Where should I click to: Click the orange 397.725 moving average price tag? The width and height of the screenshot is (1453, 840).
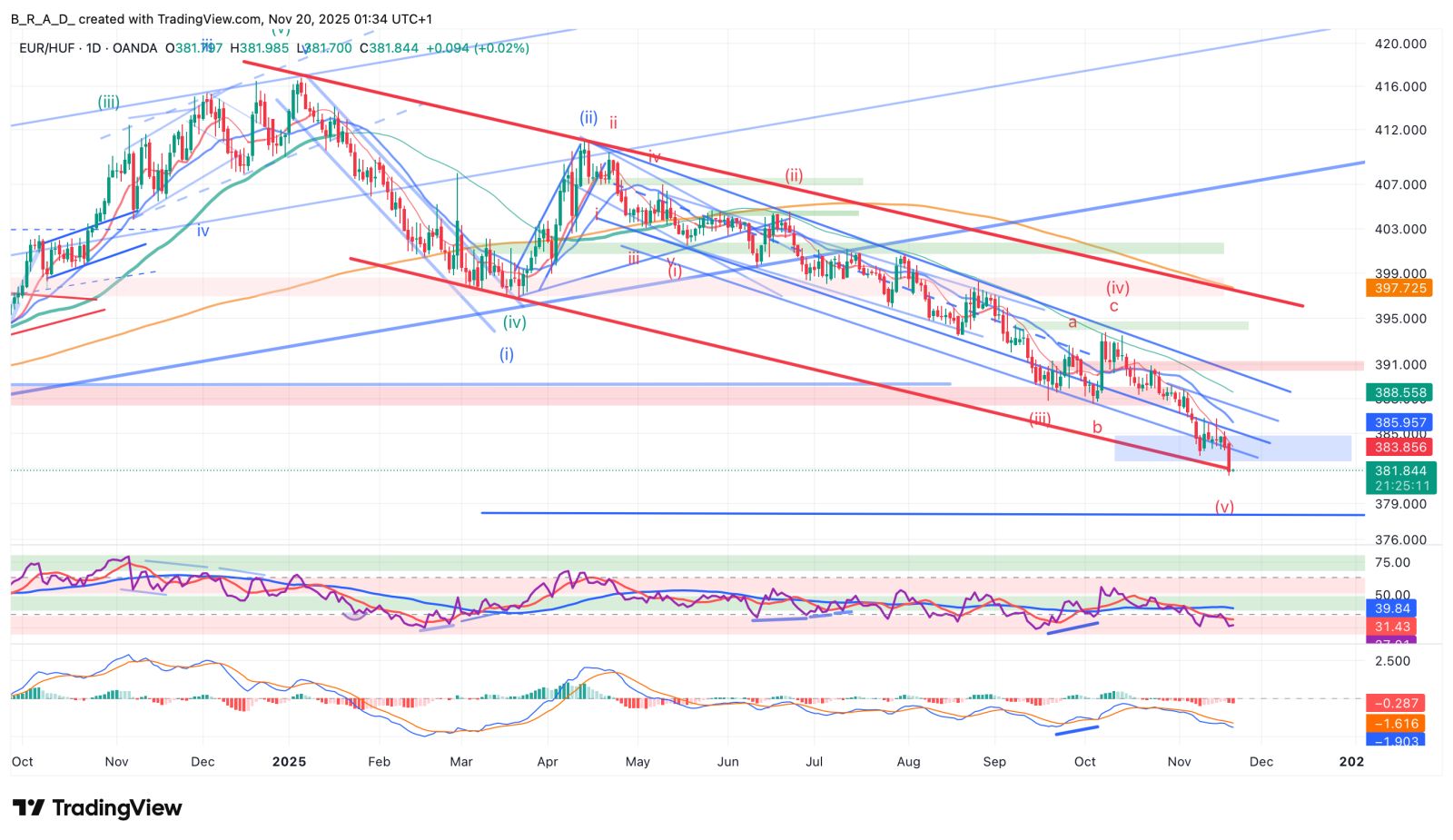(x=1400, y=288)
